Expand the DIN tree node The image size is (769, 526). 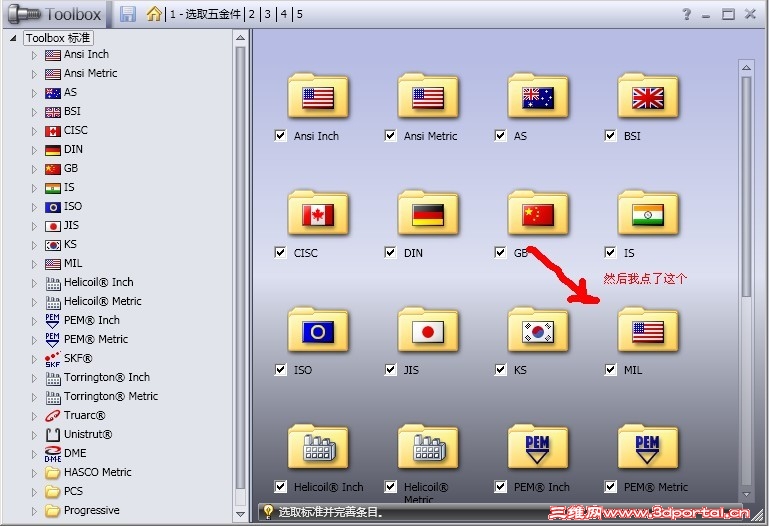click(x=34, y=150)
